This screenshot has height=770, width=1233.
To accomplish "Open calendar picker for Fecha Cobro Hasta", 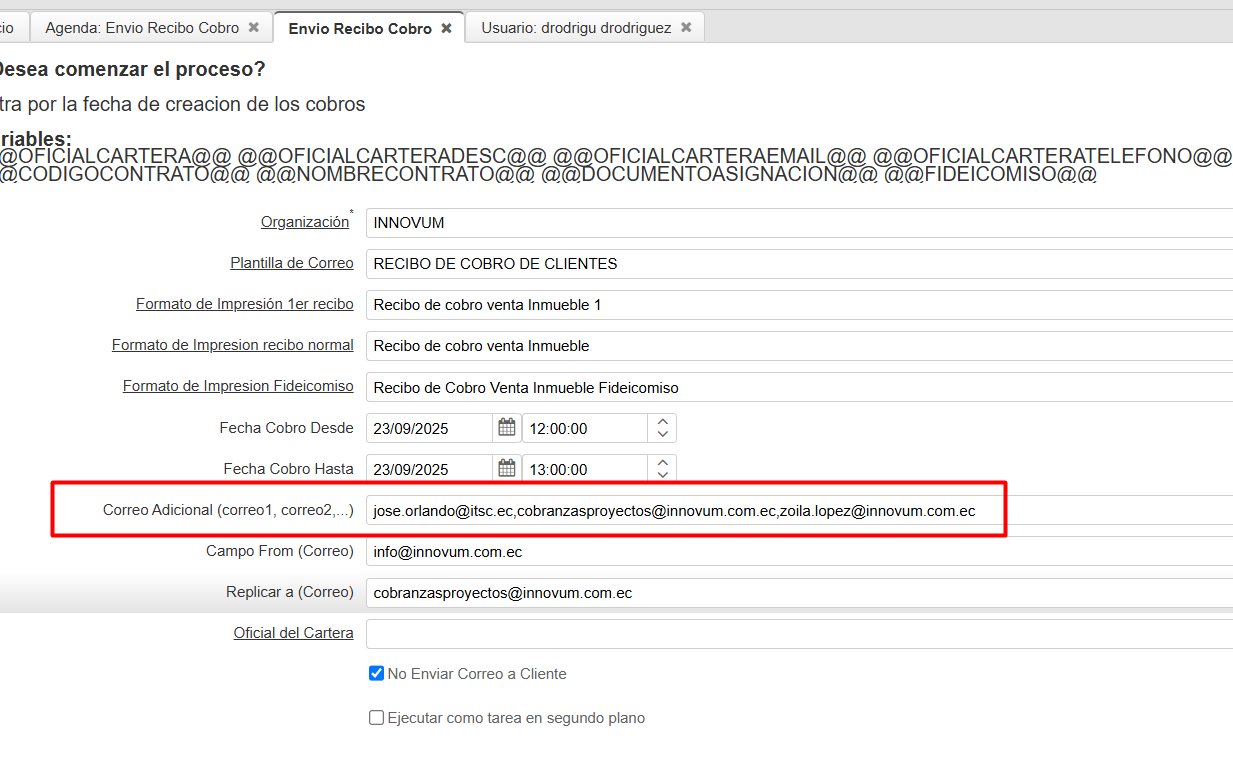I will click(x=507, y=468).
